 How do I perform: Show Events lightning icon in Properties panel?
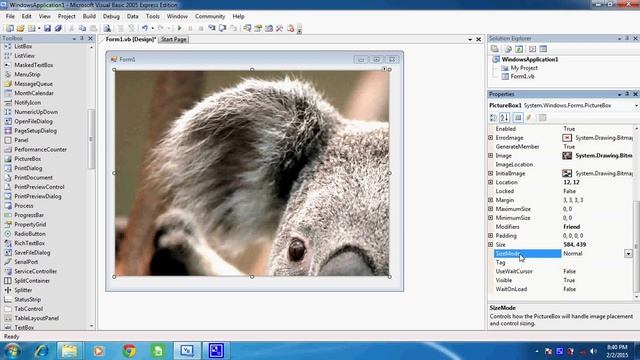pyautogui.click(x=529, y=118)
